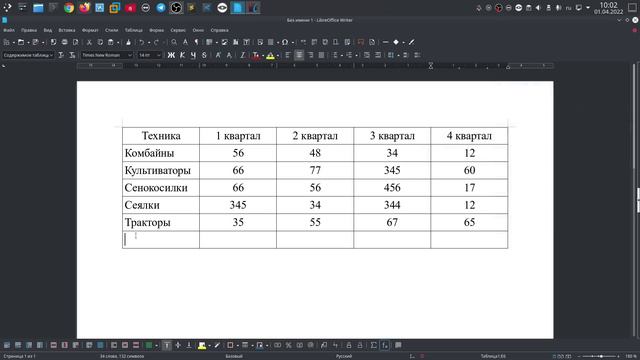Click the table borders icon
Screen dimensions: 640x360
230,345
